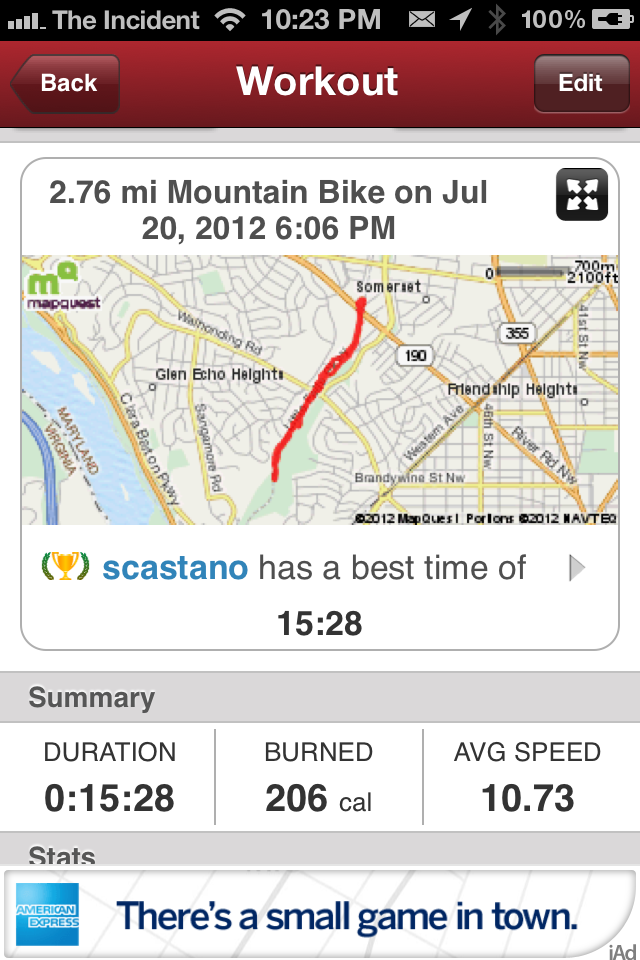
Task: Tap the route 355 shield on map
Action: pos(518,333)
